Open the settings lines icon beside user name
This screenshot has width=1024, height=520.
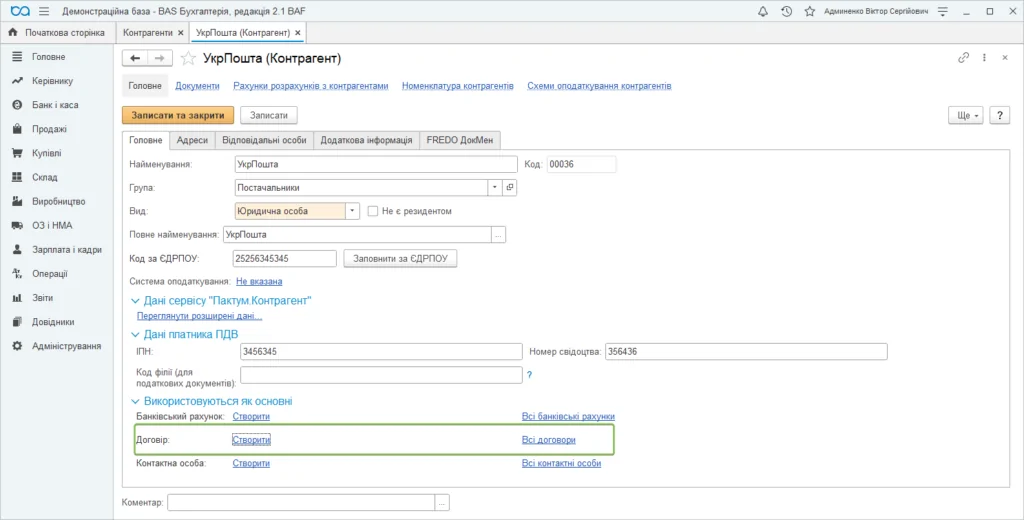click(942, 11)
